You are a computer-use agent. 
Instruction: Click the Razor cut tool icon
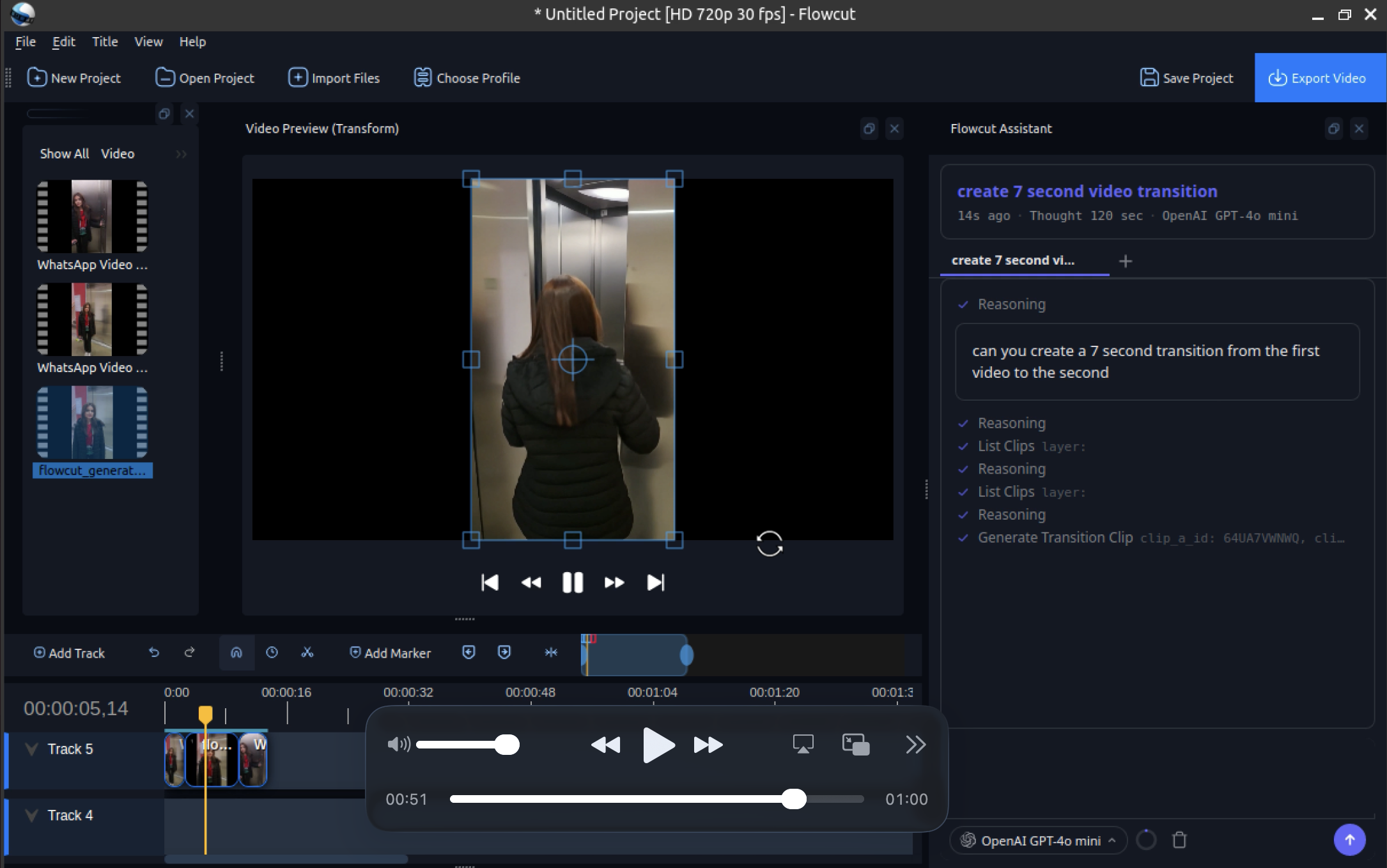click(307, 653)
